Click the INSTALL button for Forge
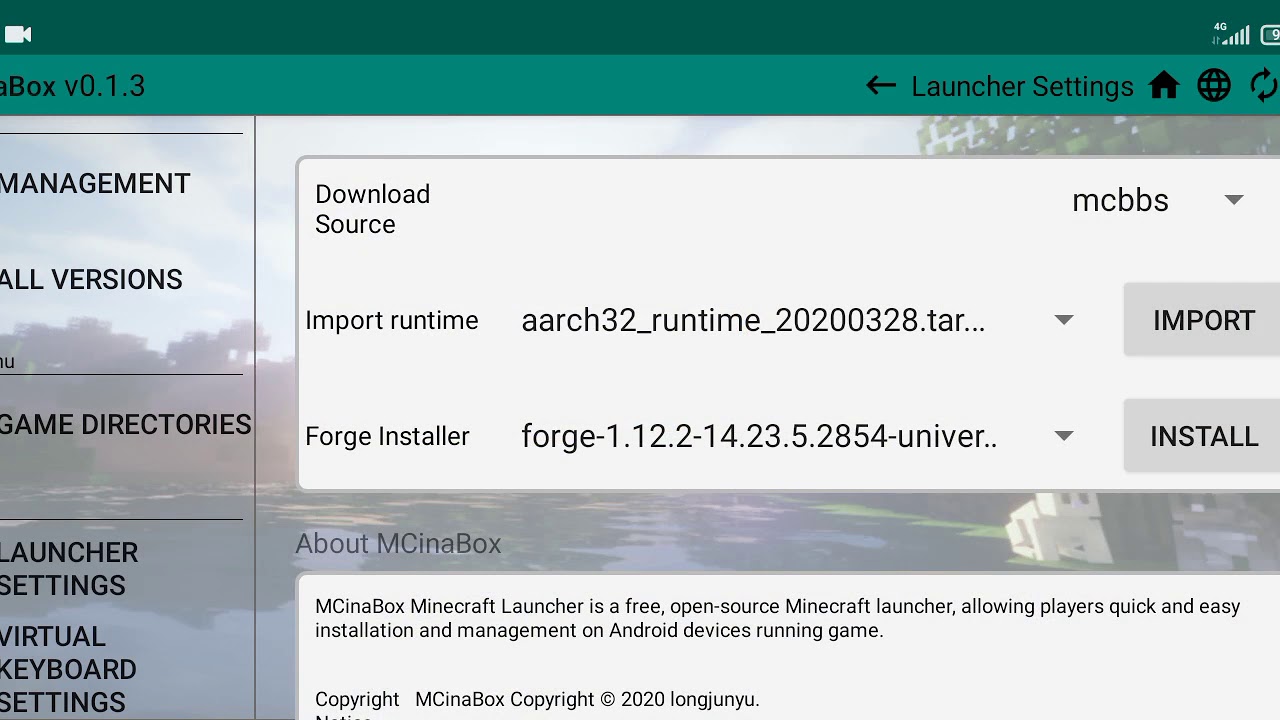1280x720 pixels. coord(1203,436)
